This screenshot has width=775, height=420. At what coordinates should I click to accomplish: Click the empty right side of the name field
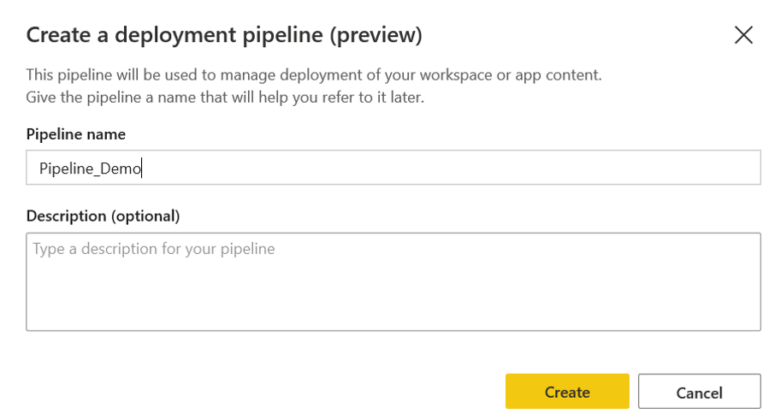600,168
